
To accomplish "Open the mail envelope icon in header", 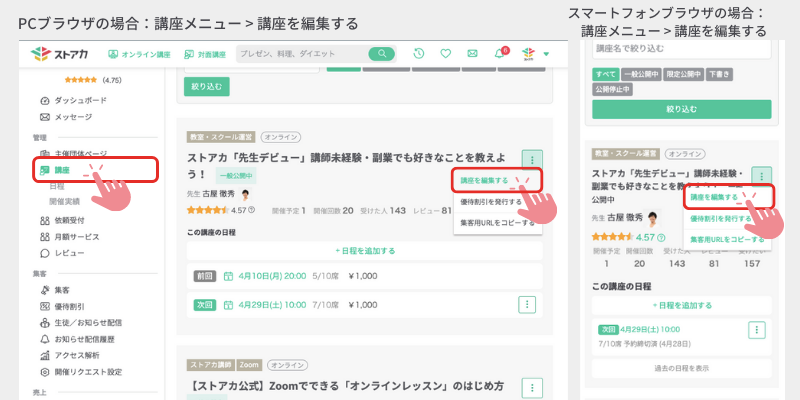I will [472, 54].
